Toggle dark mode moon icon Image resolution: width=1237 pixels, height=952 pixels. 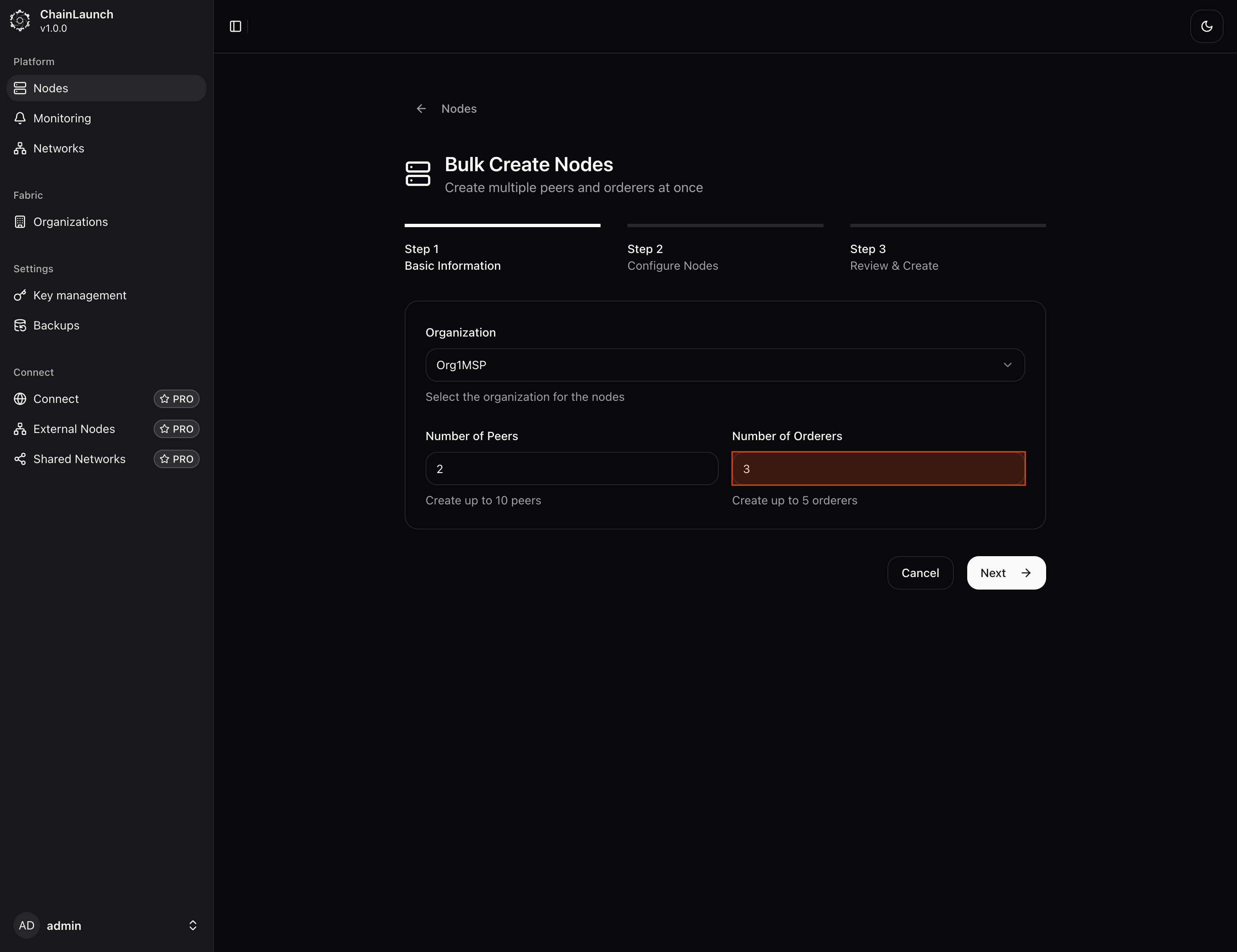tap(1207, 27)
